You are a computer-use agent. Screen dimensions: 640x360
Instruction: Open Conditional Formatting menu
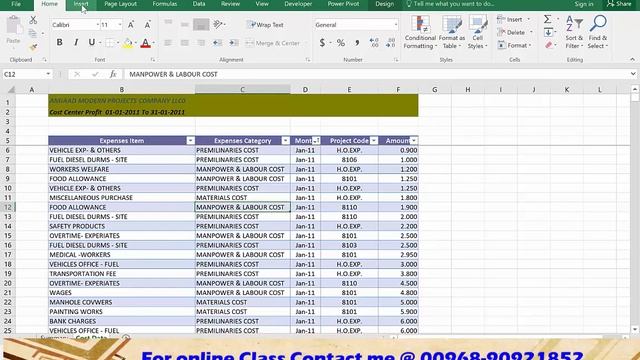point(420,32)
